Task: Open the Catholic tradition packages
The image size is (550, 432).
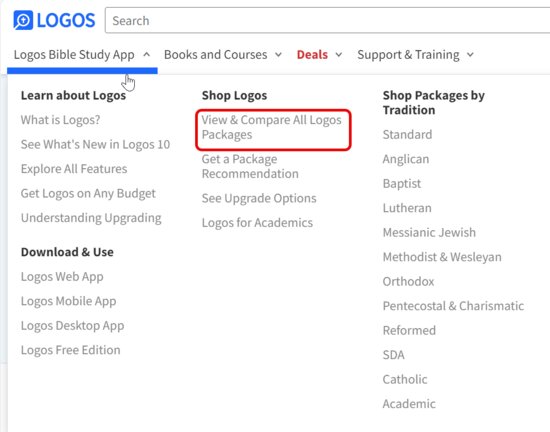Action: pyautogui.click(x=405, y=379)
